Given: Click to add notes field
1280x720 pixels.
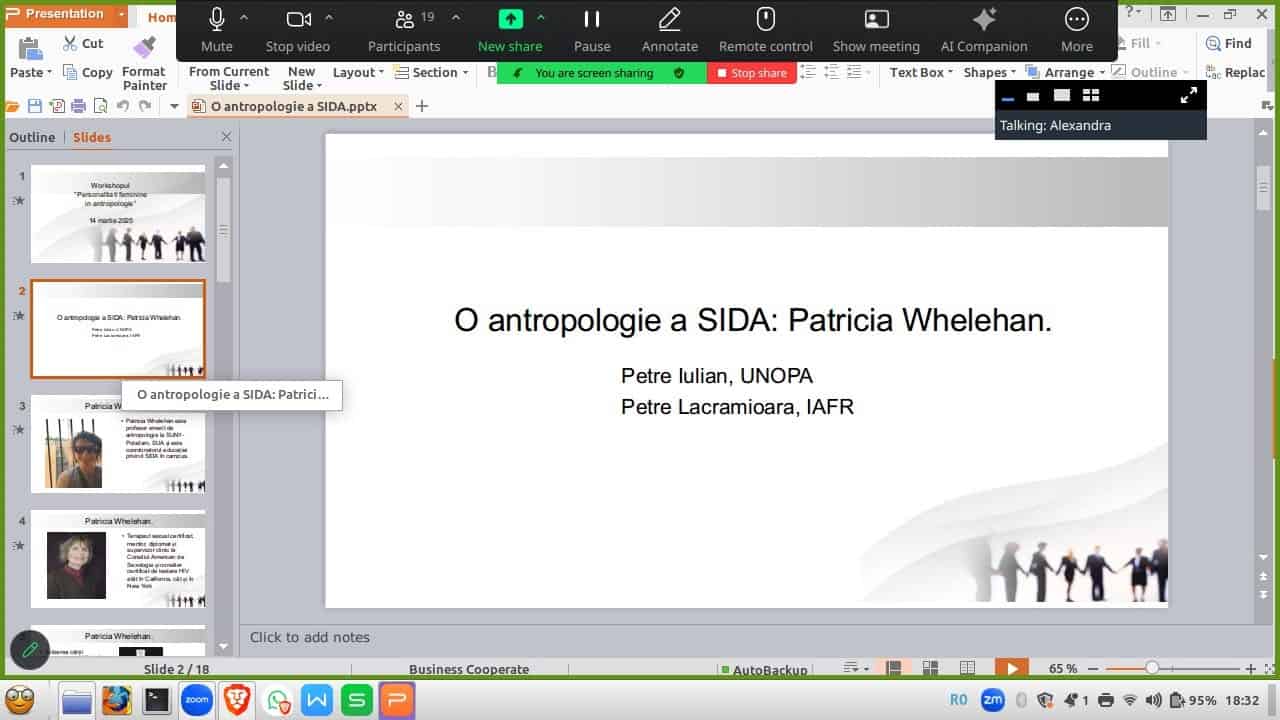Looking at the screenshot, I should point(310,637).
